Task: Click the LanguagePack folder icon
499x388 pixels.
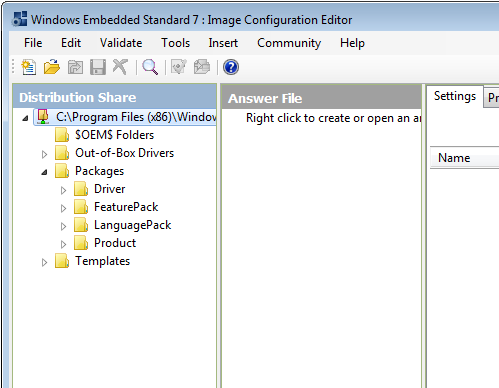Action: [x=81, y=225]
